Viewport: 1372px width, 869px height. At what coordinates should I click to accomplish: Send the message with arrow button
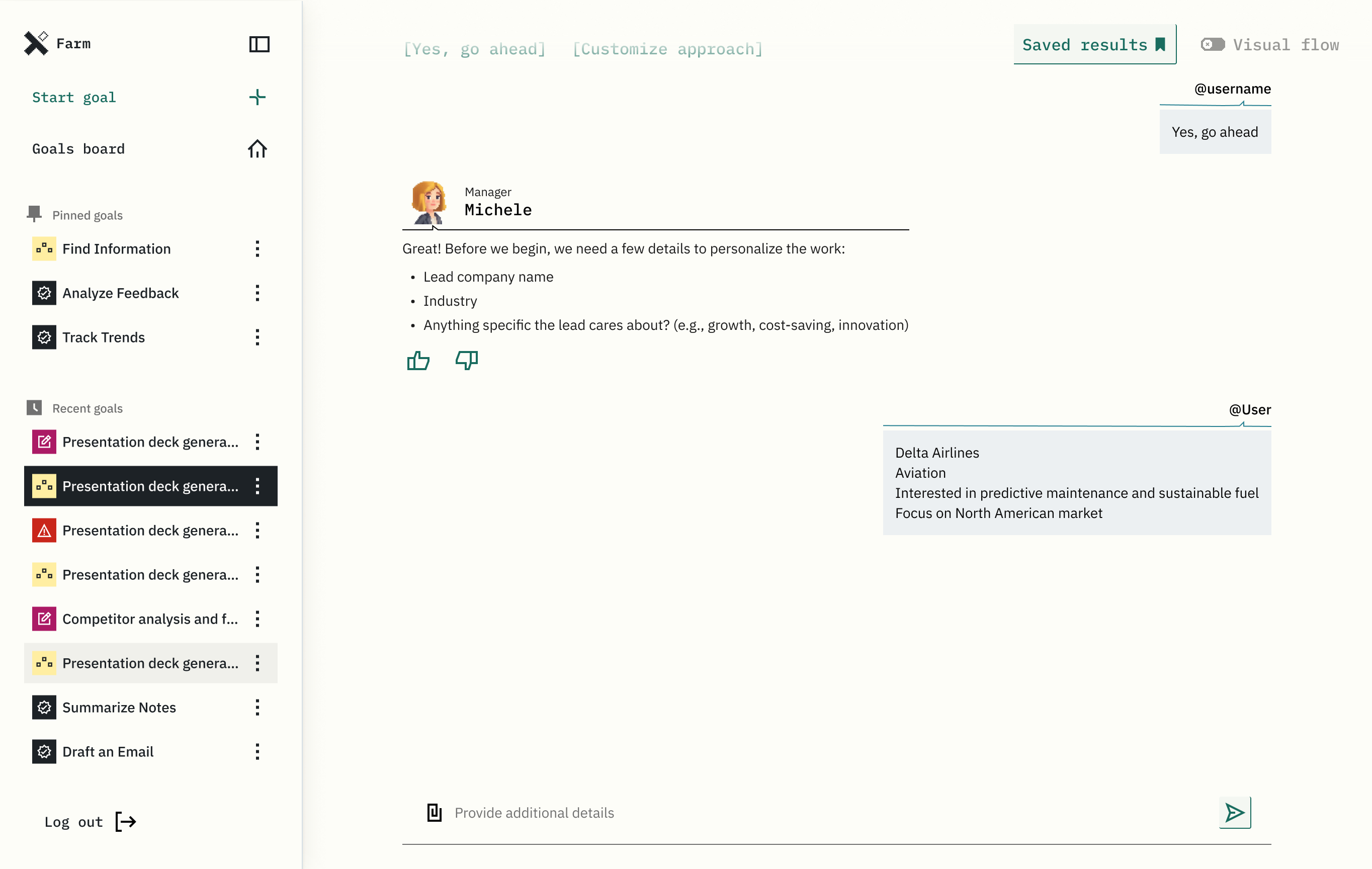click(x=1235, y=812)
